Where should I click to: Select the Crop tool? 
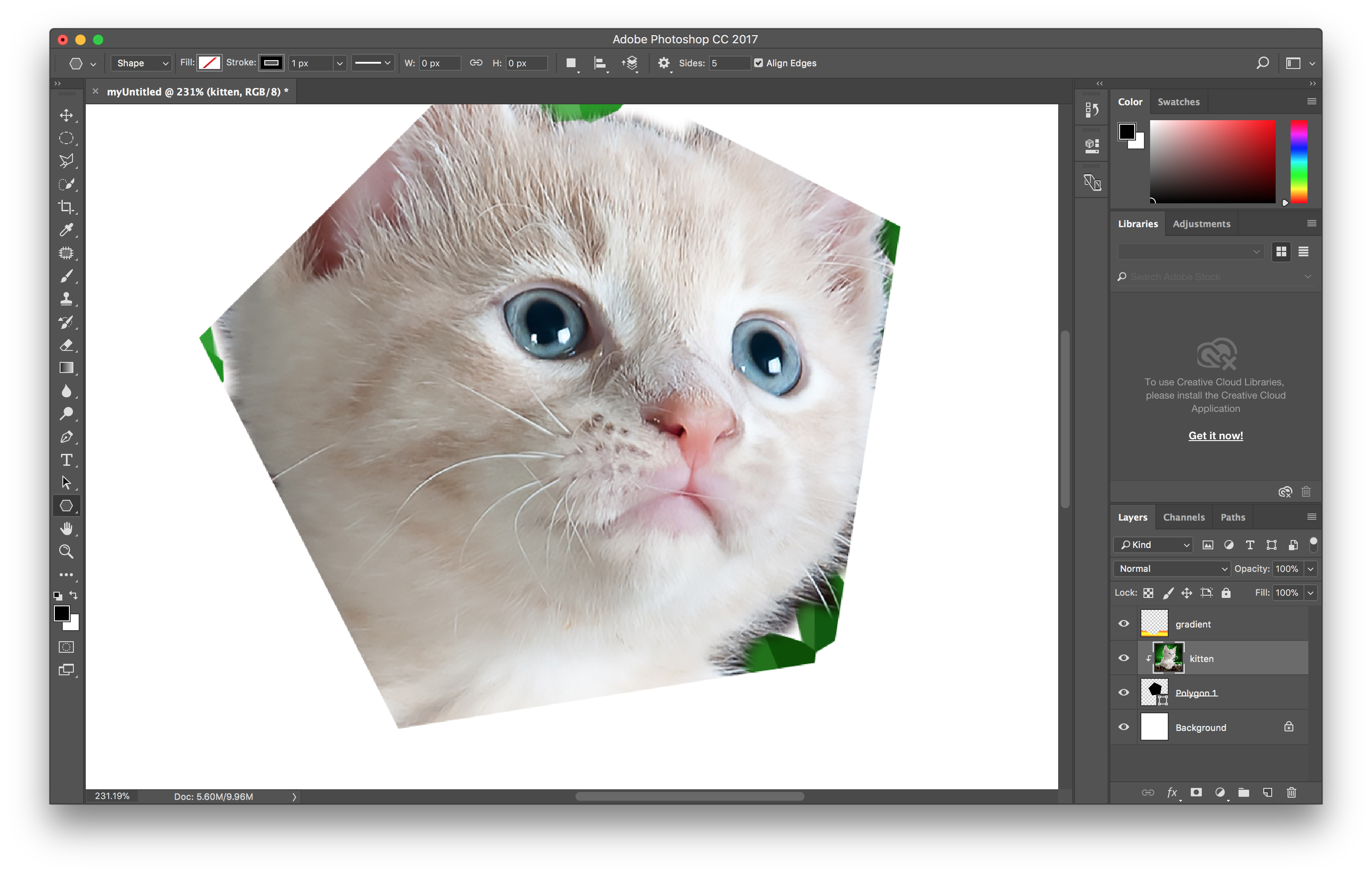pyautogui.click(x=67, y=207)
